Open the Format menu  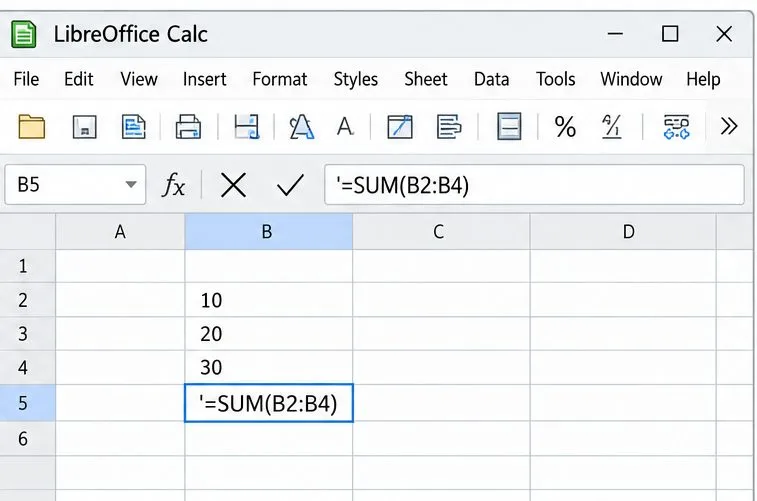point(280,79)
